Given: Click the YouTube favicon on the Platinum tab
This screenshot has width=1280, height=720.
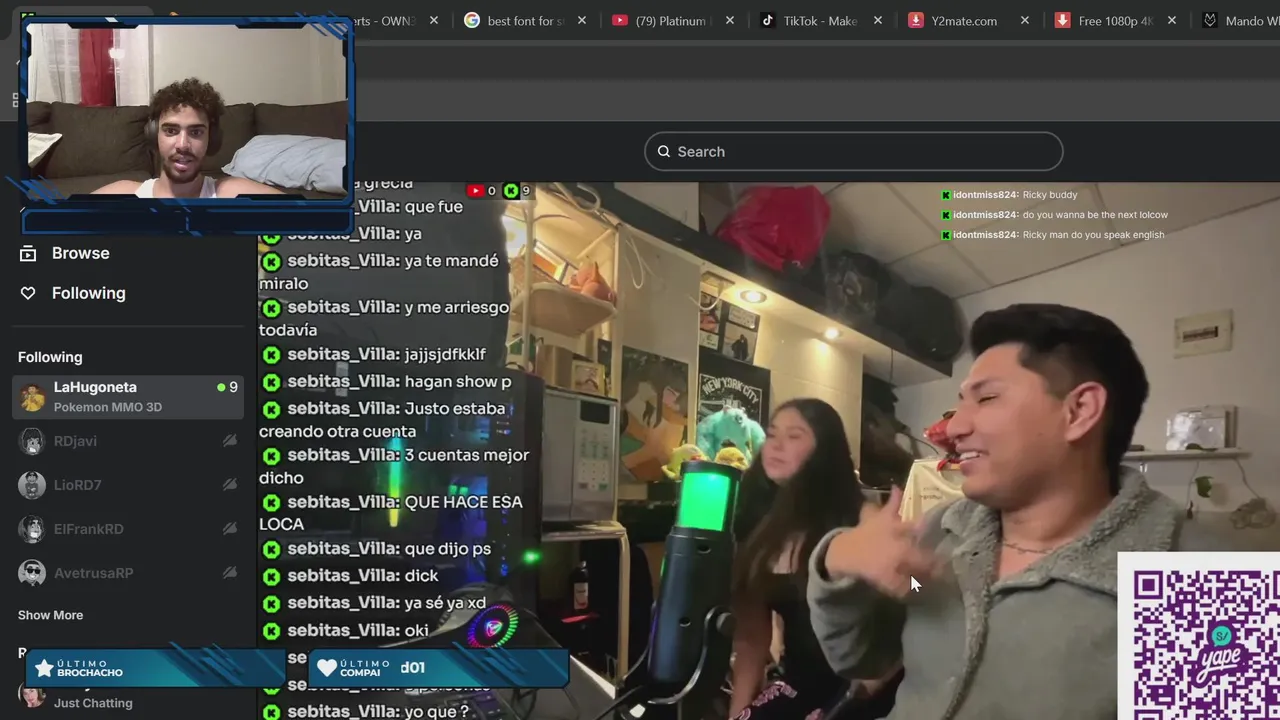Looking at the screenshot, I should [620, 20].
